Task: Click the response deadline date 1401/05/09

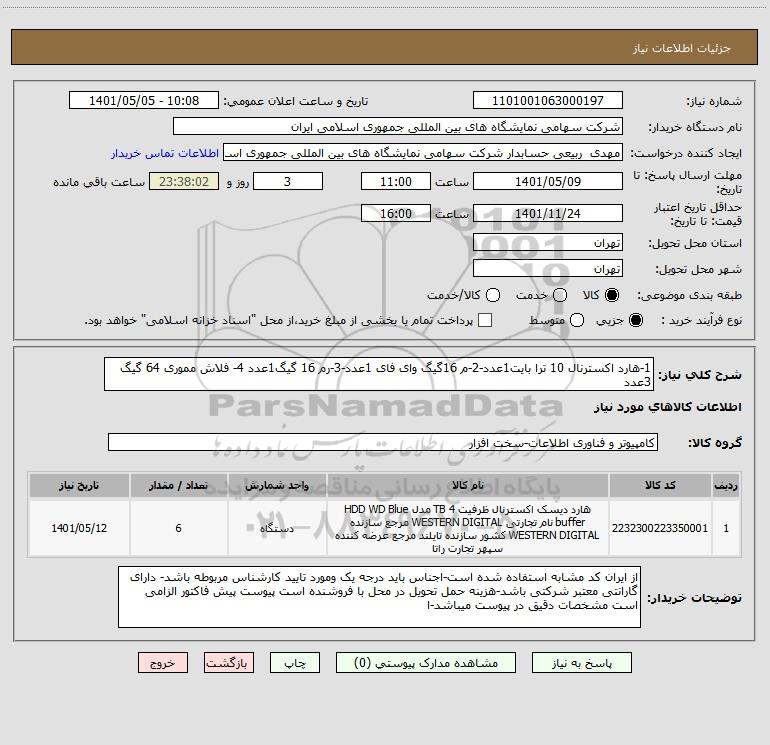Action: tap(548, 182)
